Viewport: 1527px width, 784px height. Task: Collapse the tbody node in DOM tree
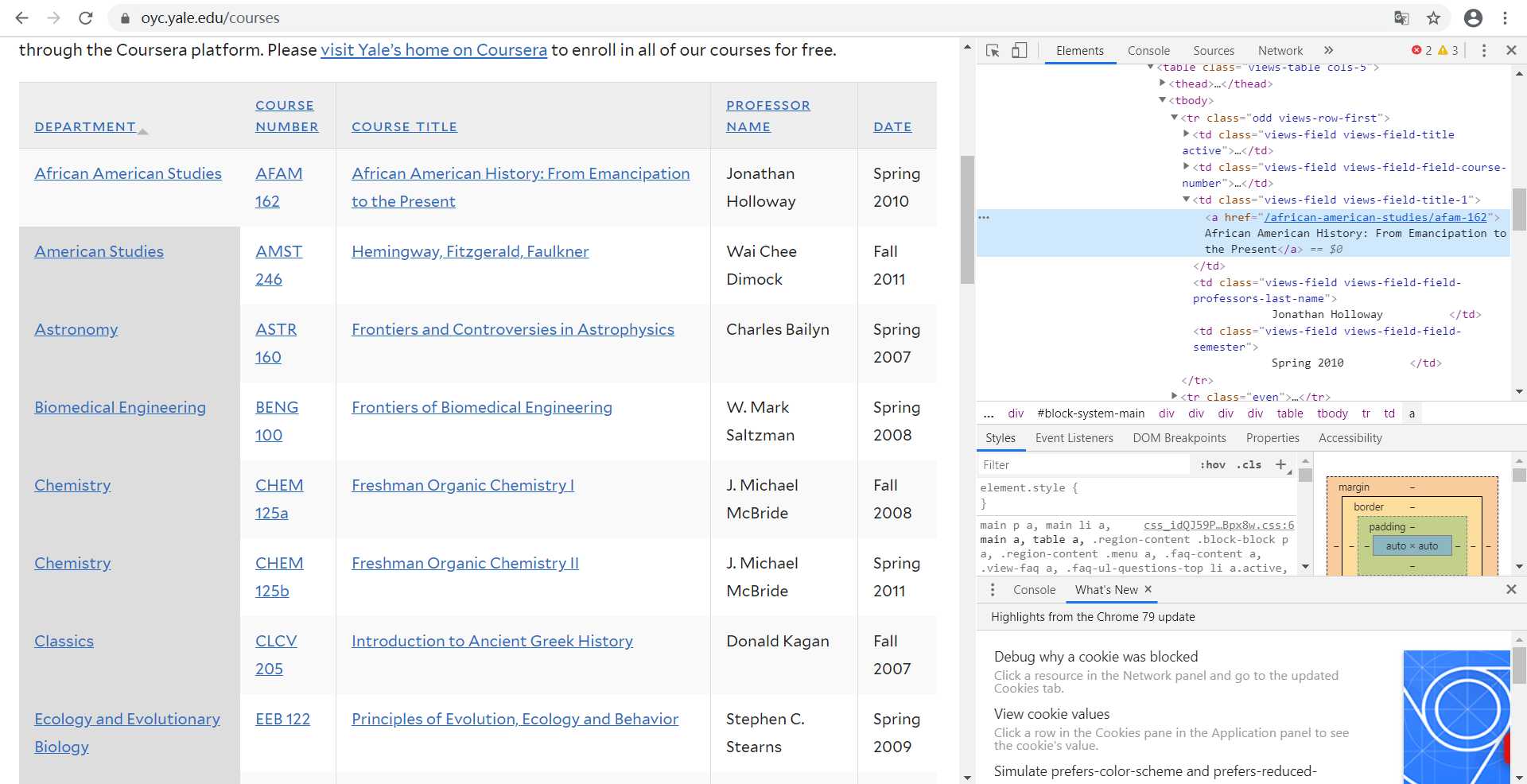(x=1163, y=100)
